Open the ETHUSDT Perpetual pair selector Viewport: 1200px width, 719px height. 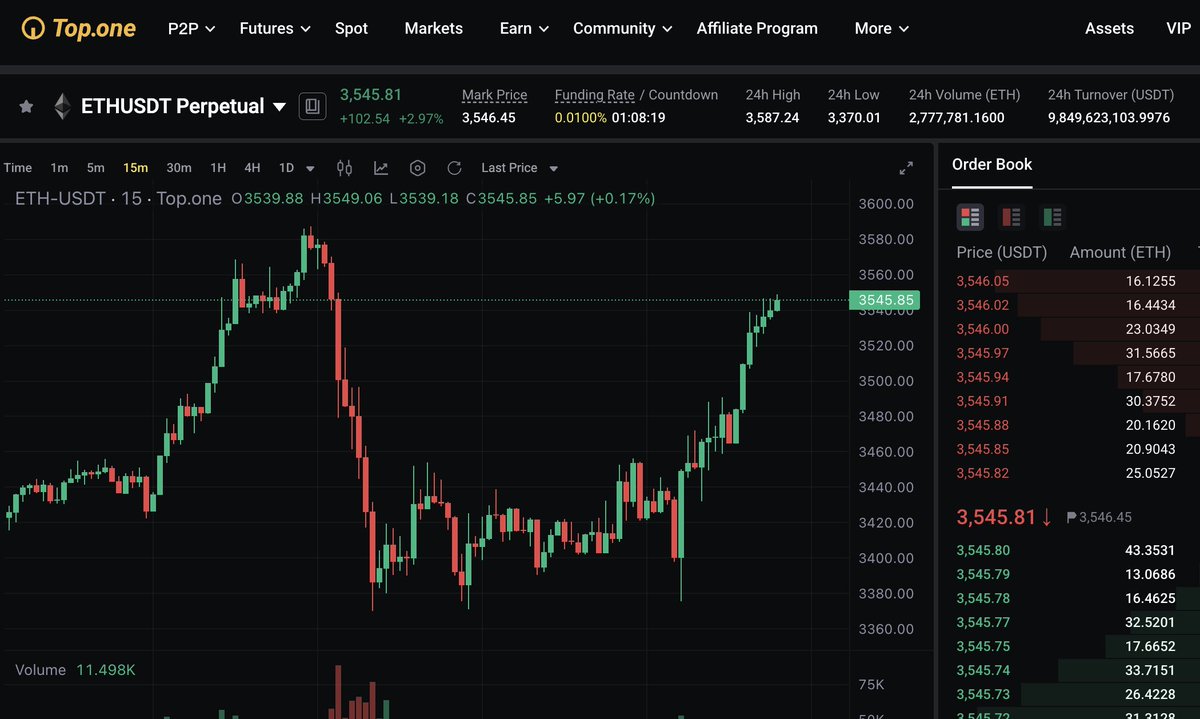click(183, 106)
